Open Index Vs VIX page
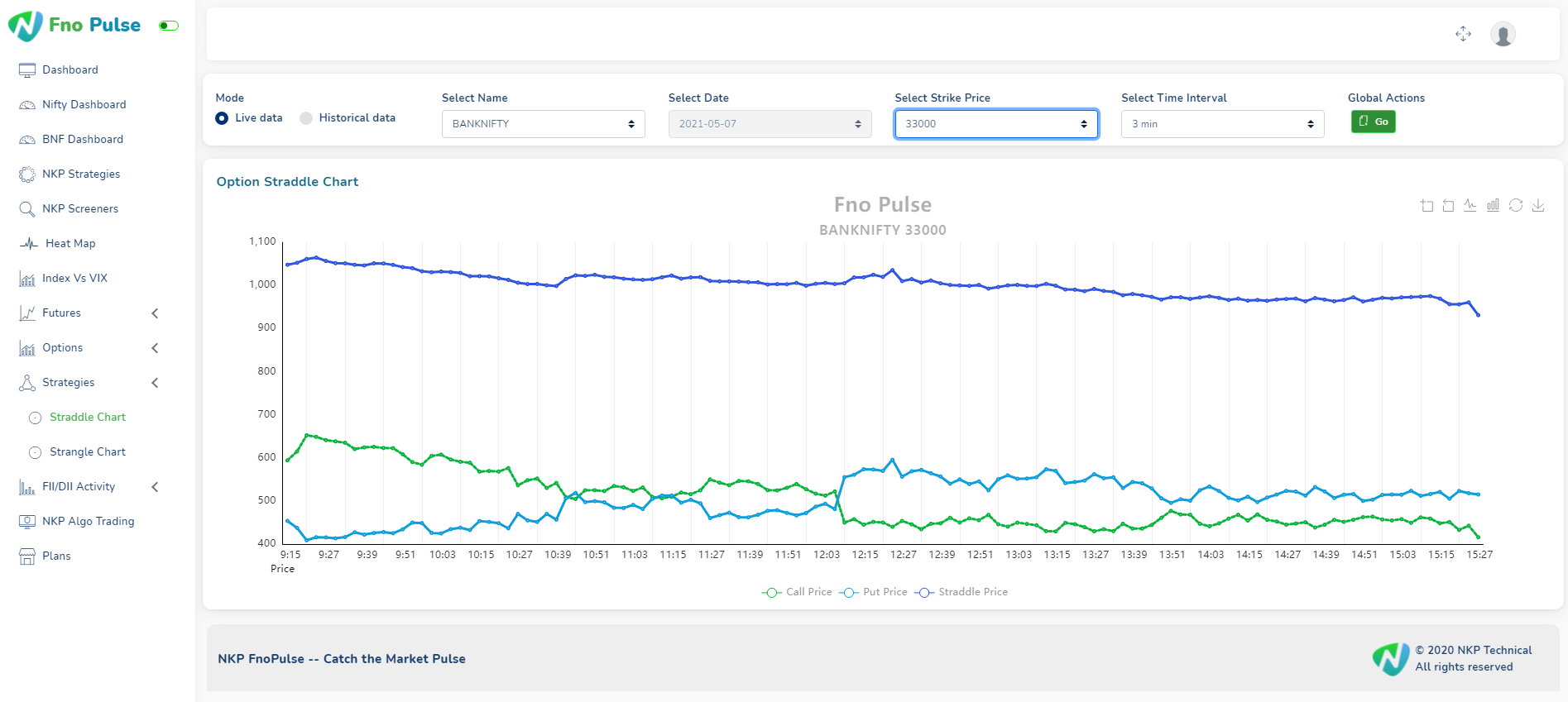This screenshot has width=1568, height=702. coord(75,279)
